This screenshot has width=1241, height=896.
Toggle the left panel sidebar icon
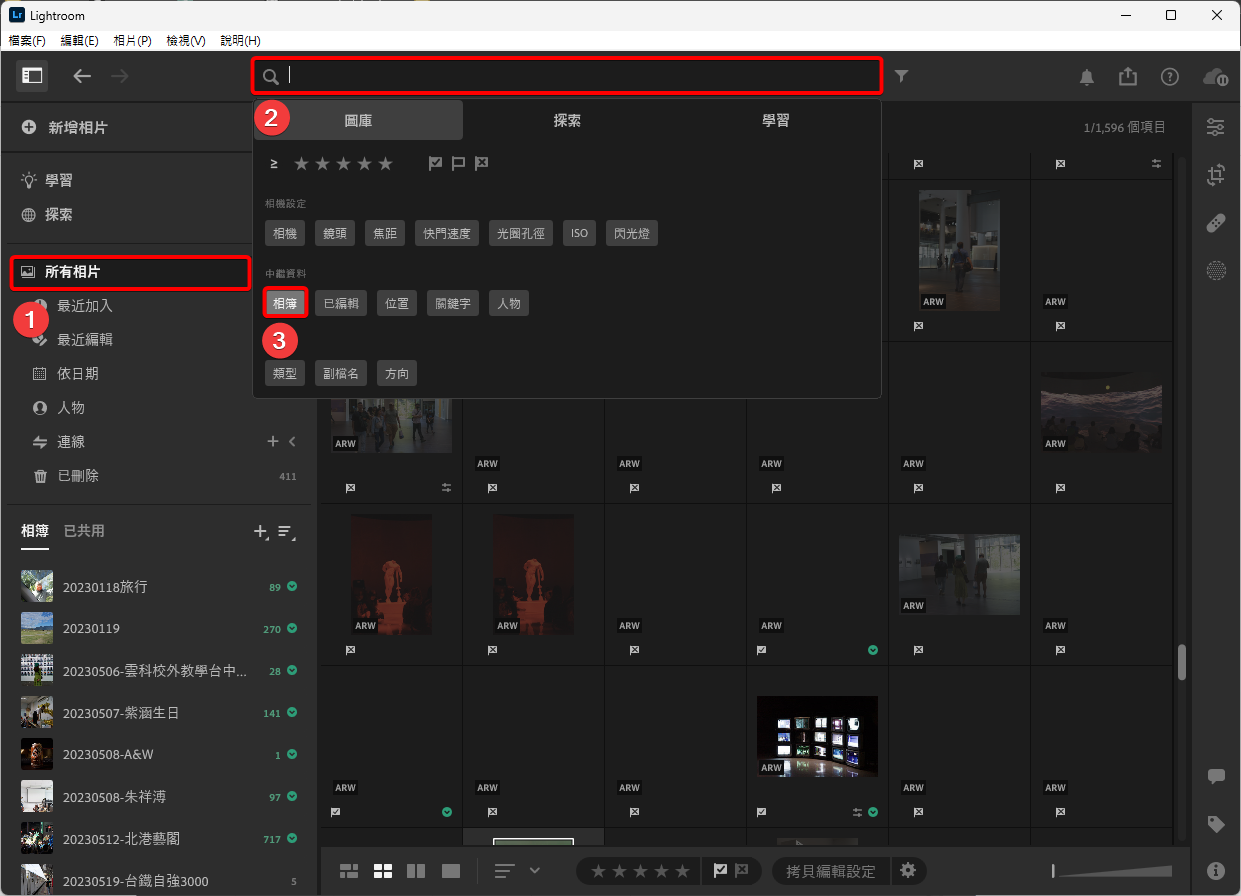pyautogui.click(x=32, y=76)
